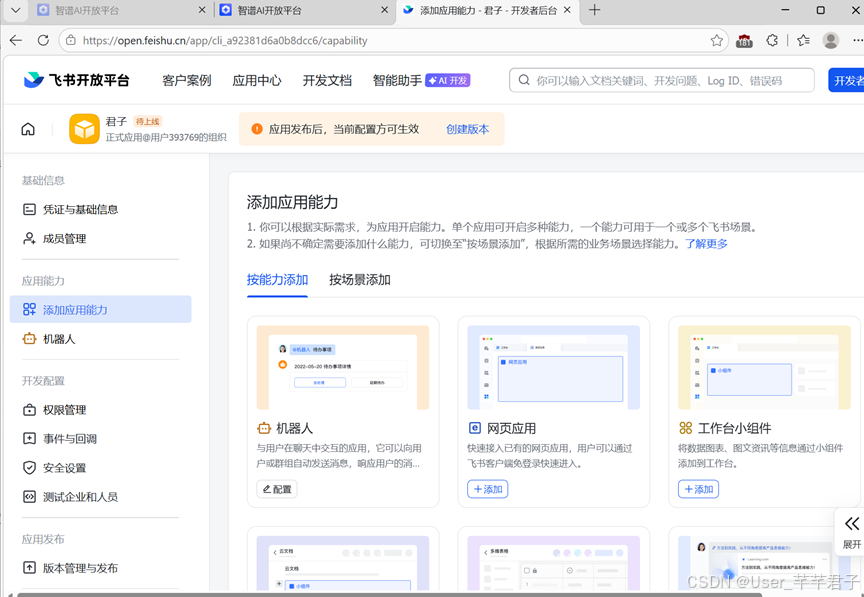This screenshot has width=864, height=597.
Task: Click the blue 开发者 button
Action: point(846,80)
